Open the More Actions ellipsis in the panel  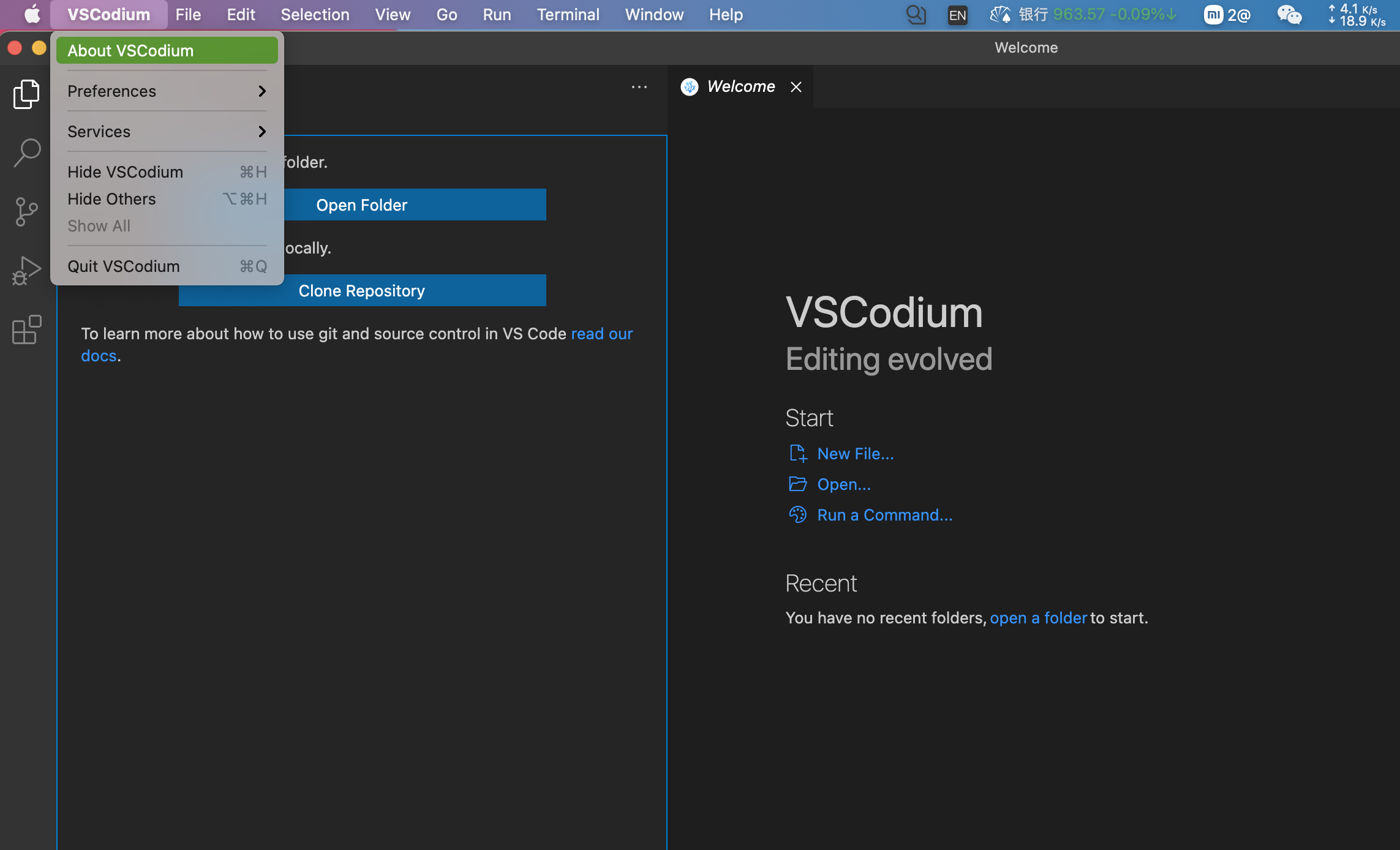639,86
